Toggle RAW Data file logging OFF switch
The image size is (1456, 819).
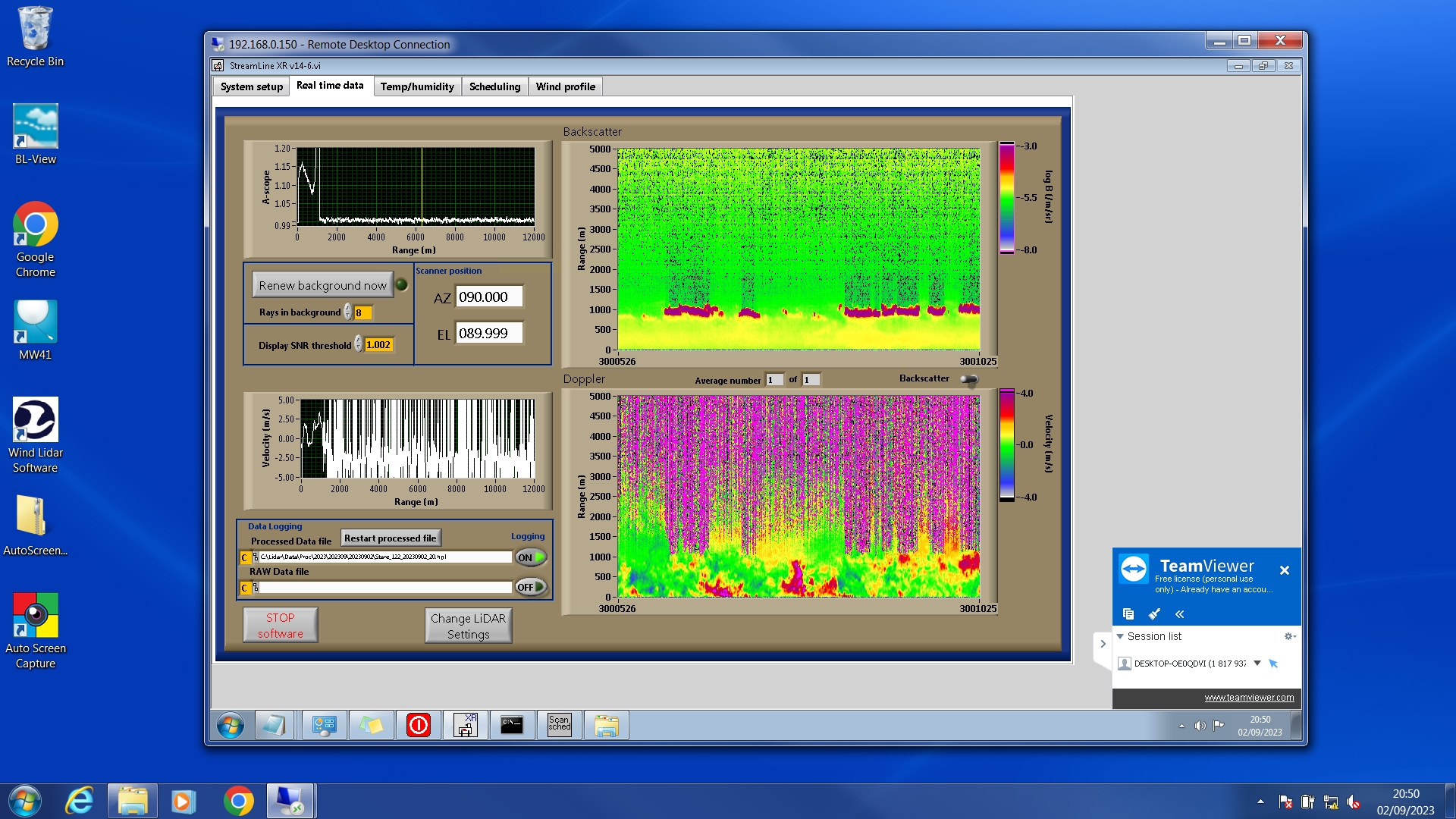[x=531, y=587]
